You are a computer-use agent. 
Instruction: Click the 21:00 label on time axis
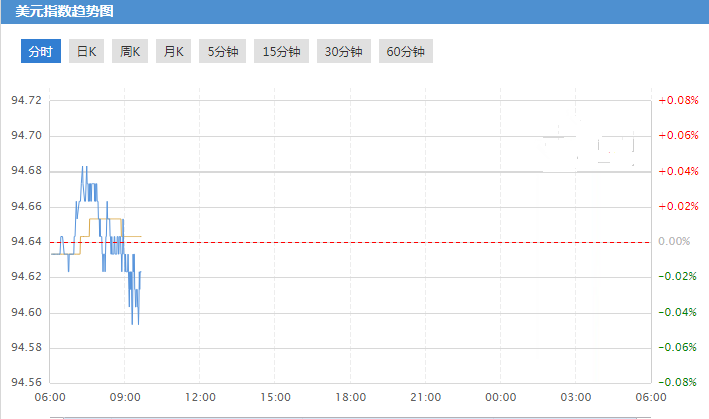click(x=425, y=397)
